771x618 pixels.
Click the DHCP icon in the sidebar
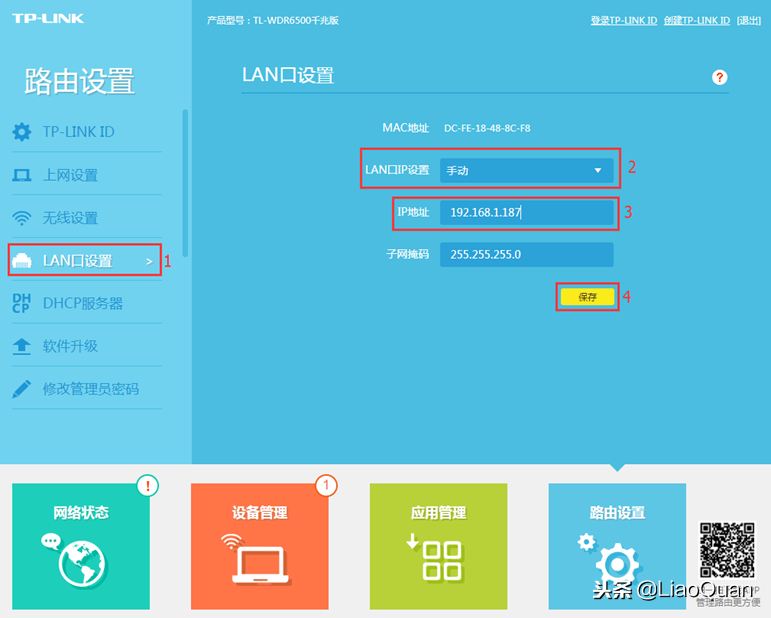point(22,303)
